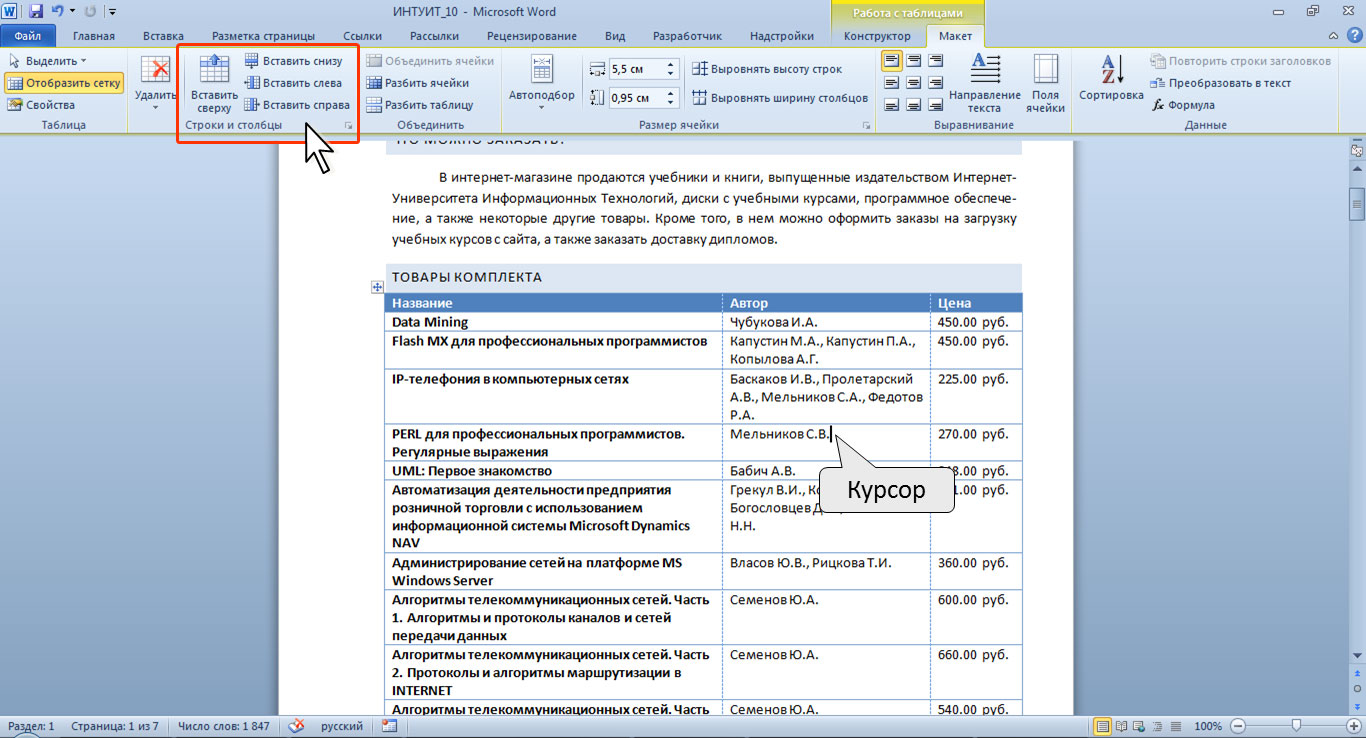Viewport: 1366px width, 738px height.
Task: Open table Свойства
Action: [42, 105]
